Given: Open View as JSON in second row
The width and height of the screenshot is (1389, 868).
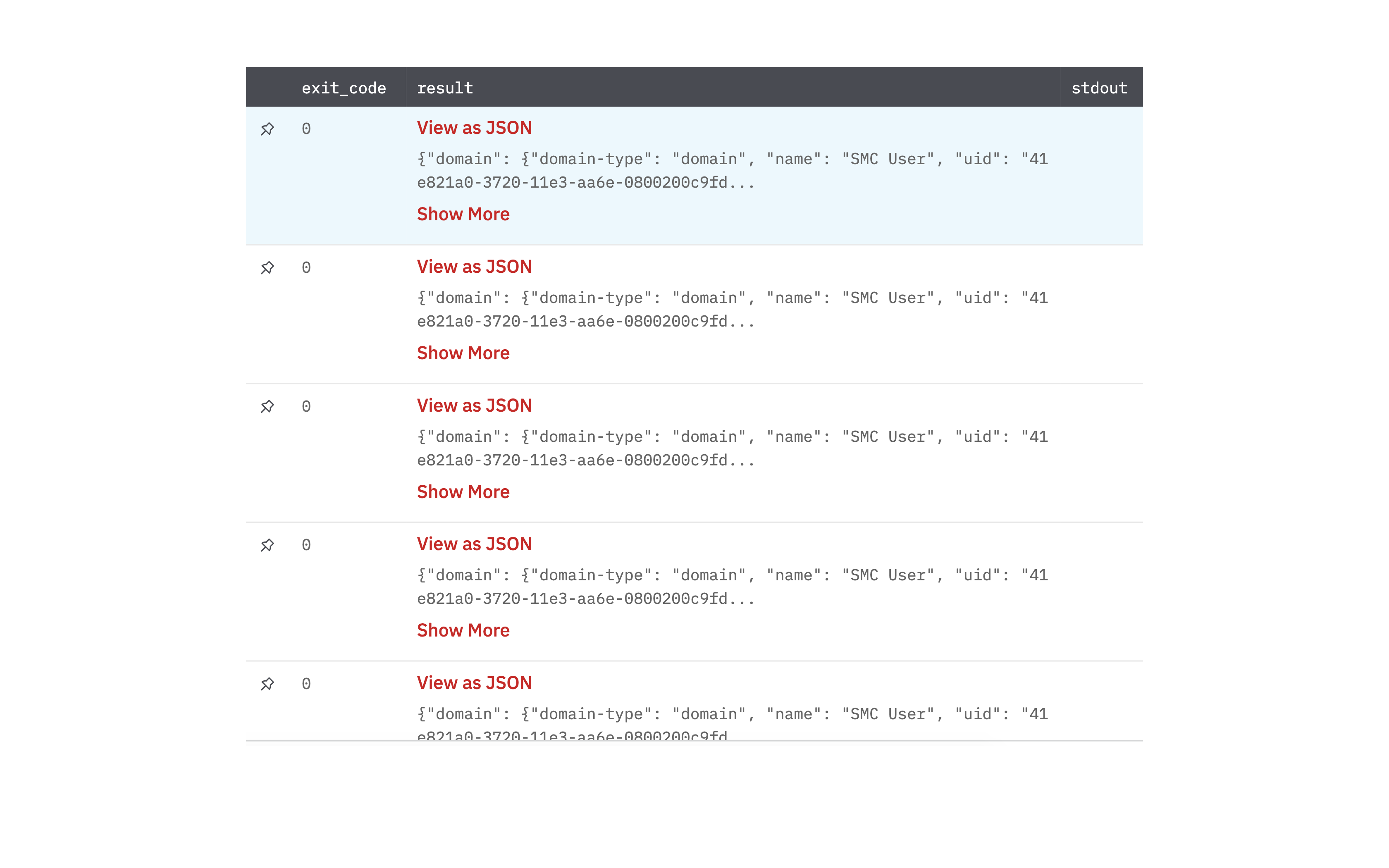Looking at the screenshot, I should pyautogui.click(x=474, y=266).
